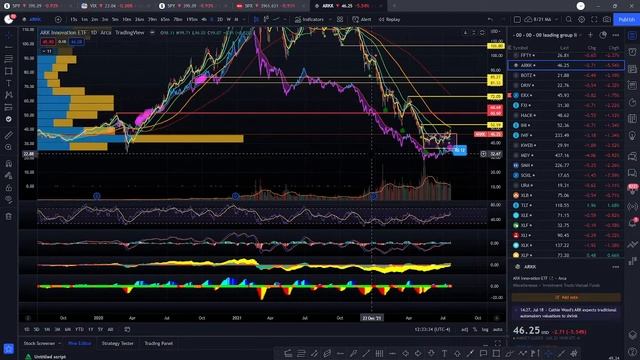The height and width of the screenshot is (360, 640).
Task: Click the Add note button
Action: [x=566, y=297]
